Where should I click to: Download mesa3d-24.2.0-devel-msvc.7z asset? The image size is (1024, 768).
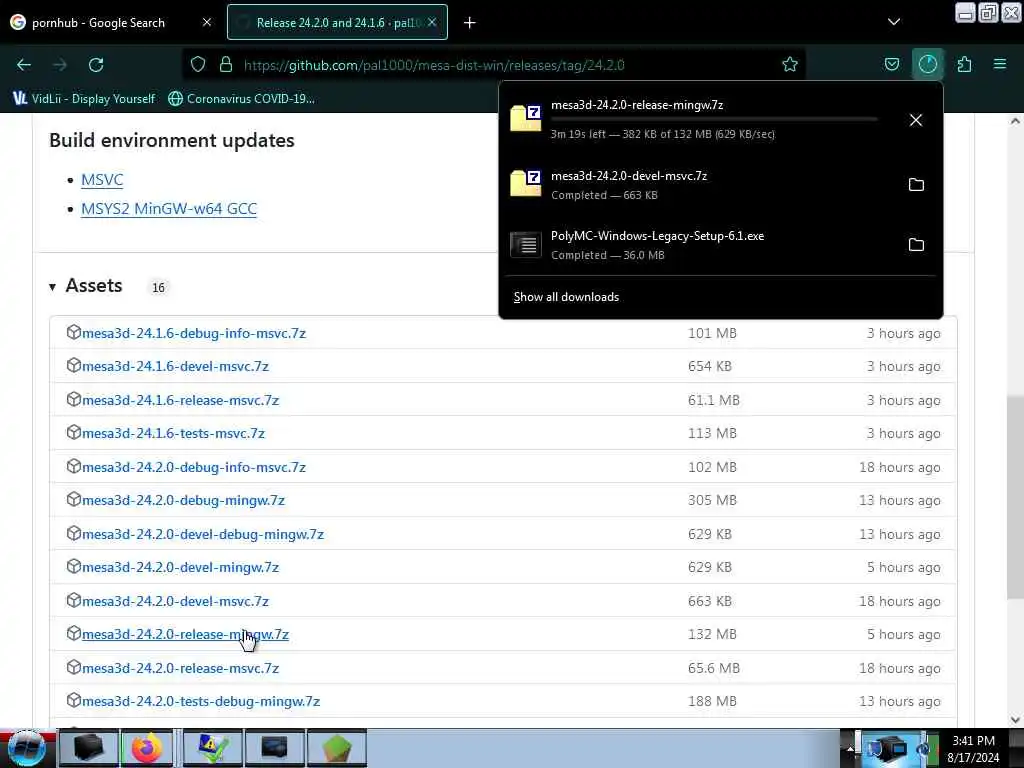175,601
